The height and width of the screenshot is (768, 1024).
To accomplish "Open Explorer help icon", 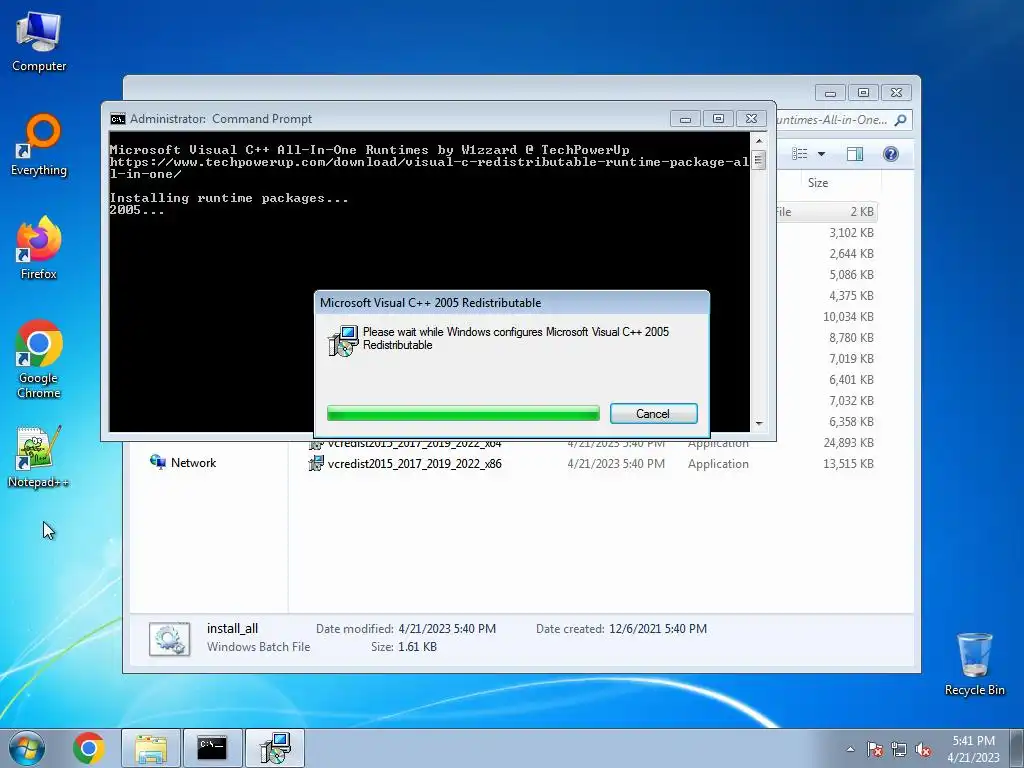I will point(891,153).
